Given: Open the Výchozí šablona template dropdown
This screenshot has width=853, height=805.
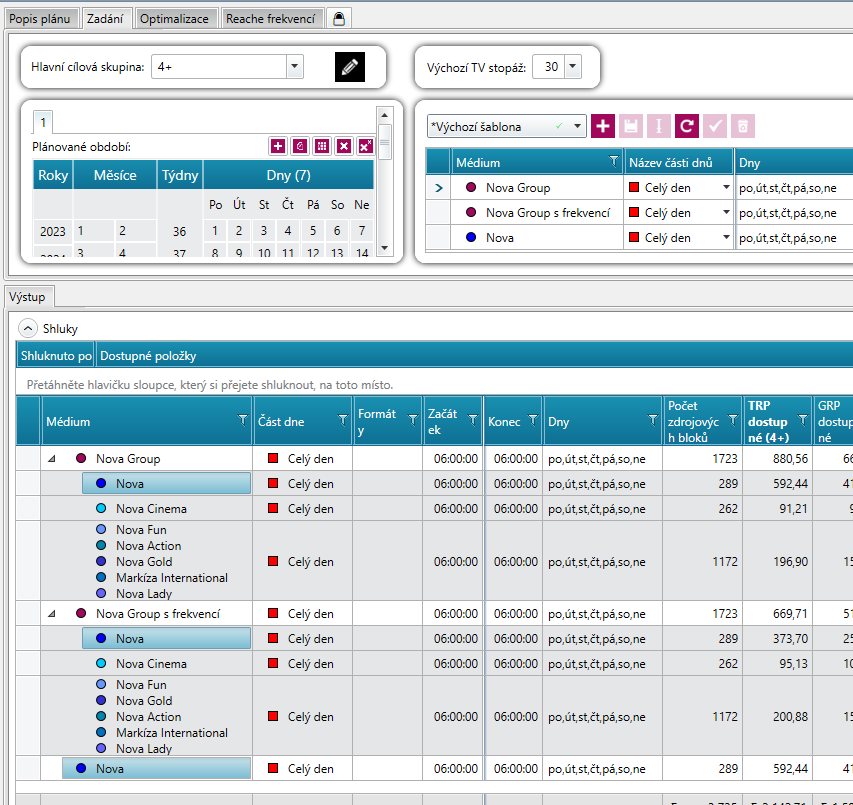Looking at the screenshot, I should point(577,127).
